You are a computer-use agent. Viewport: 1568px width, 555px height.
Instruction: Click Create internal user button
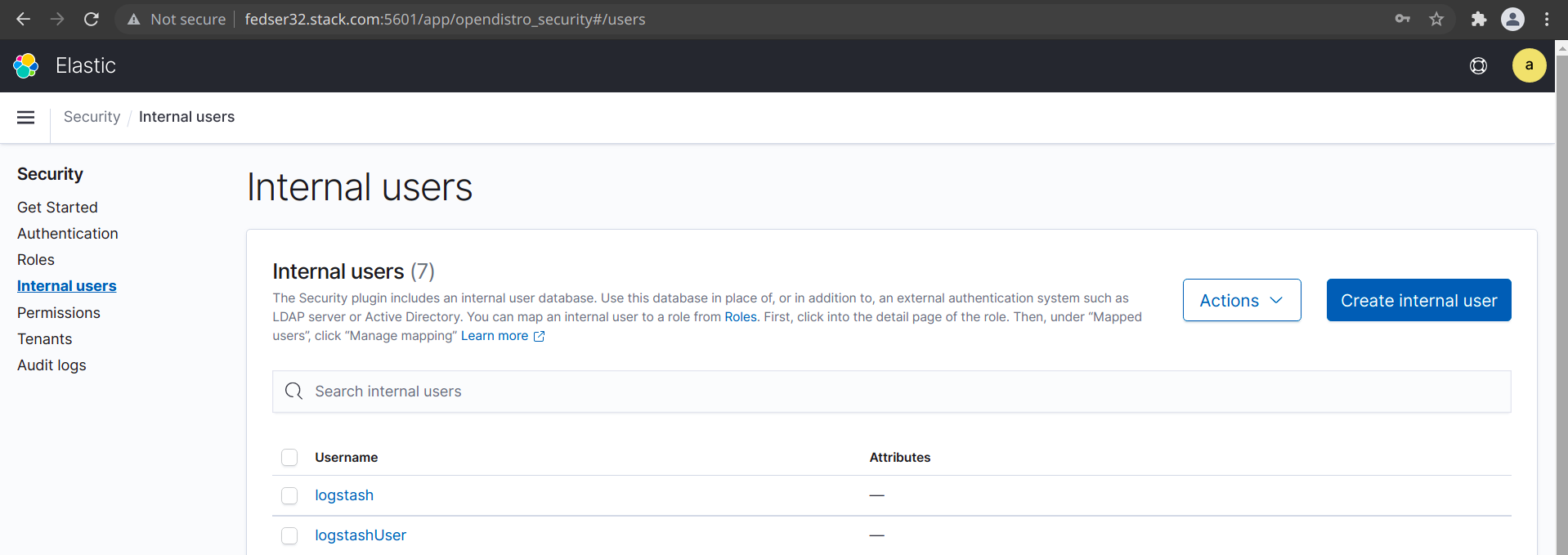(1418, 301)
